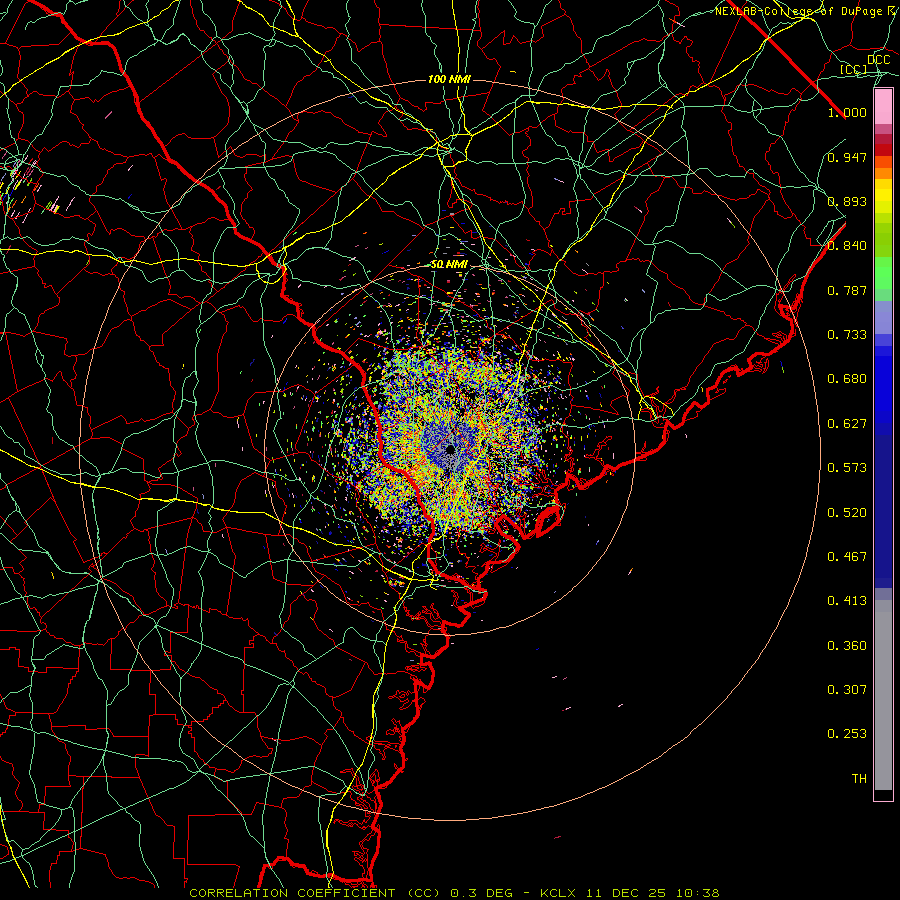Click the 0.360 scale value

coord(847,646)
